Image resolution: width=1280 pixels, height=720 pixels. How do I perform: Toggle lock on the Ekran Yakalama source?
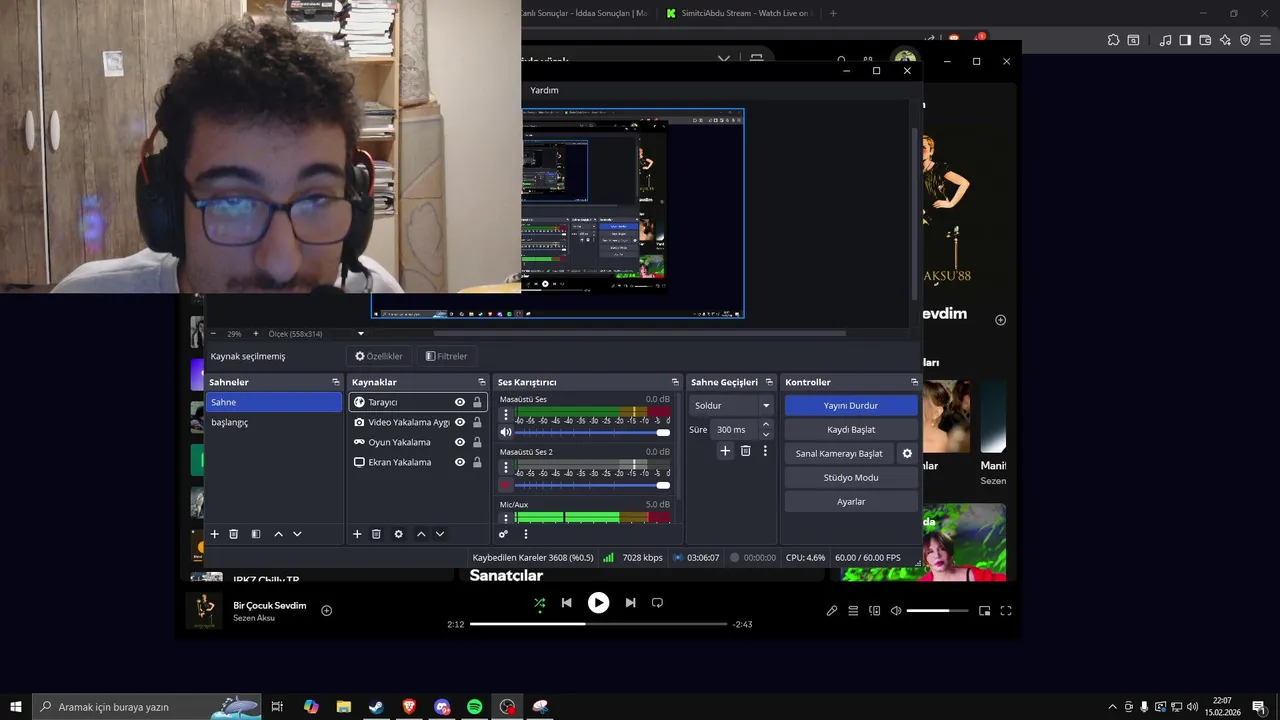pos(477,462)
